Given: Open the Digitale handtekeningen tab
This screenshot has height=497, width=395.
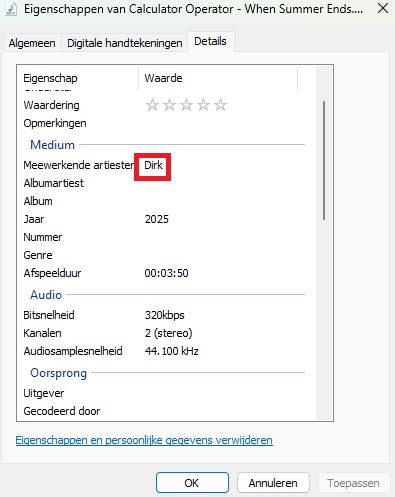Looking at the screenshot, I should [x=125, y=43].
